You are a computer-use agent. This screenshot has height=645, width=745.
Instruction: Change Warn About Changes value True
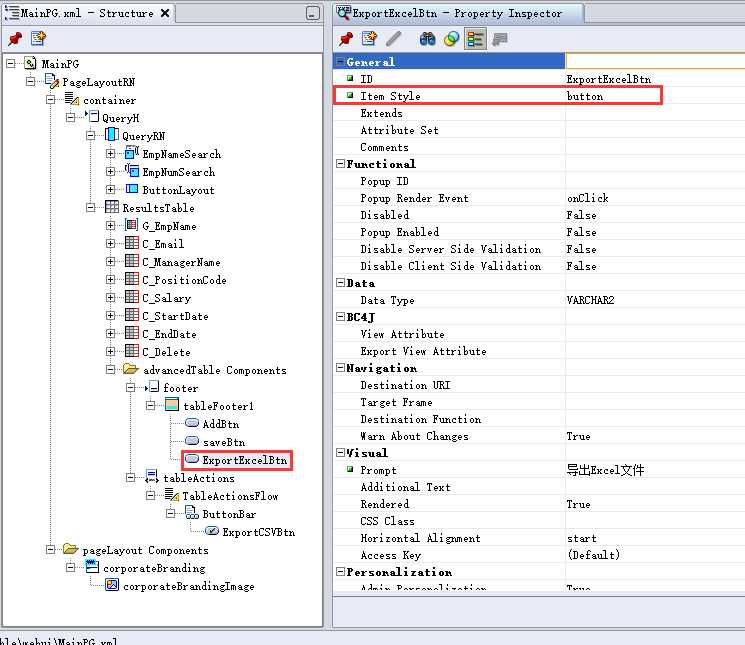coord(655,436)
